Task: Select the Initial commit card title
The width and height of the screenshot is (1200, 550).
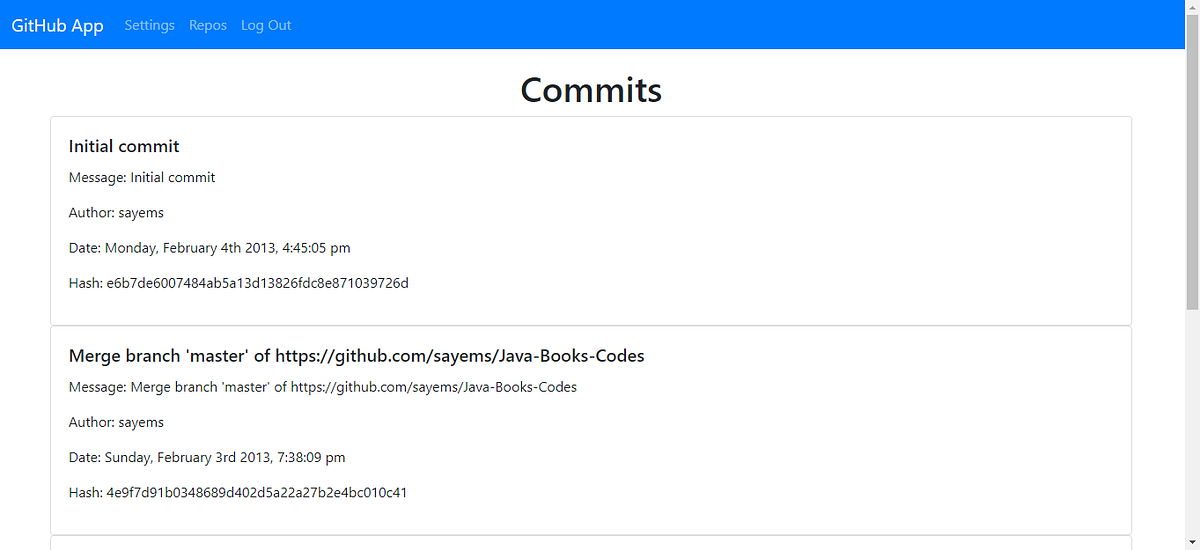Action: [124, 146]
